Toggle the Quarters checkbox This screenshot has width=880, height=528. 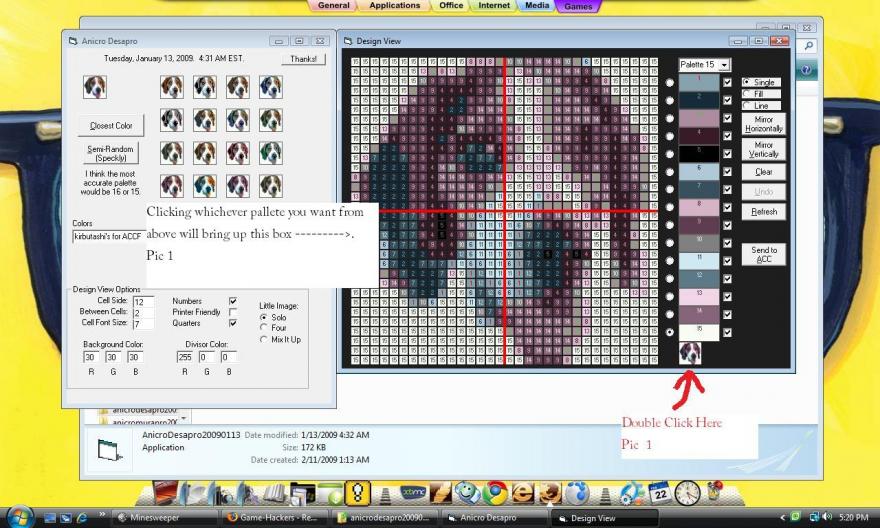(x=233, y=323)
